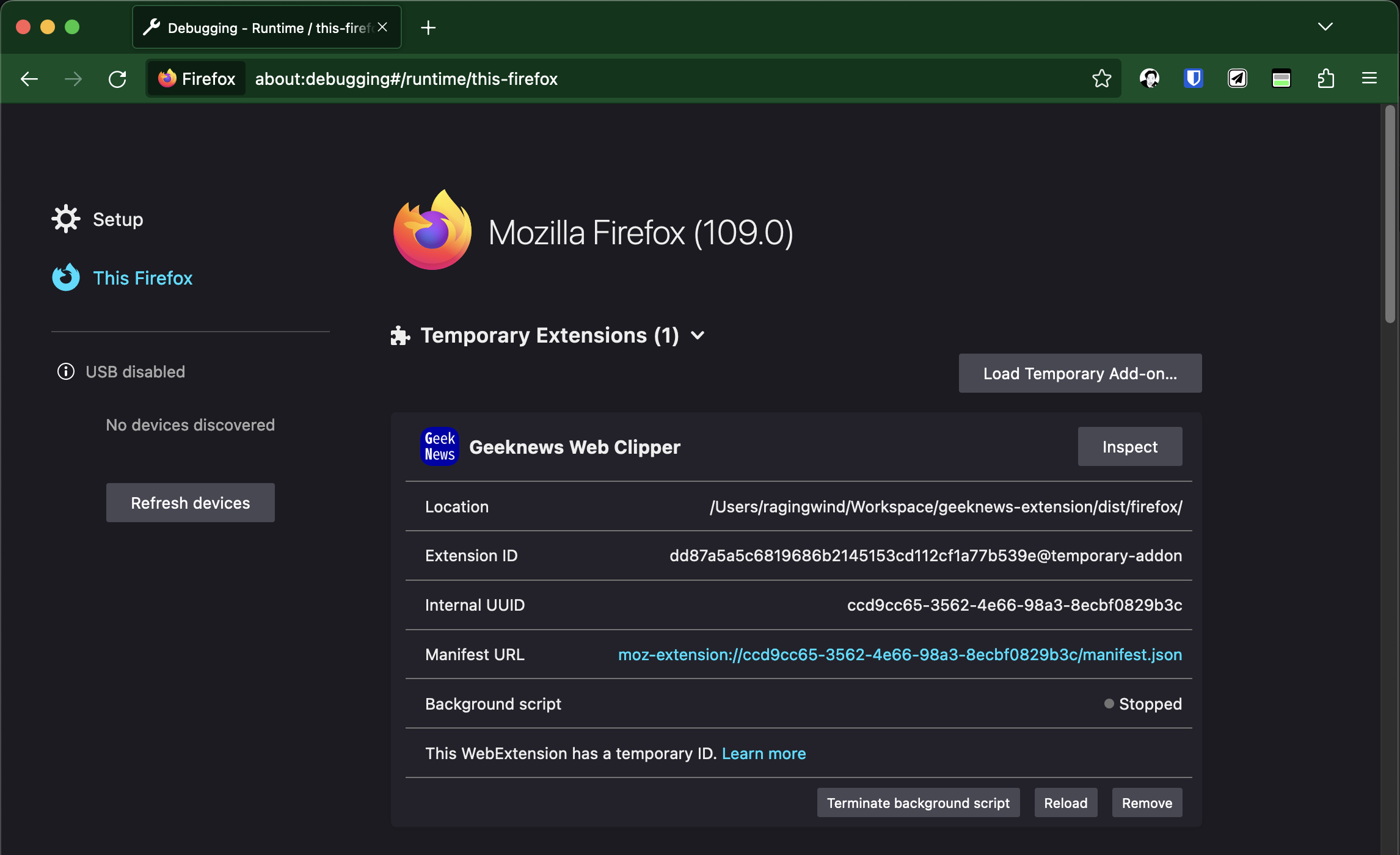The height and width of the screenshot is (855, 1400).
Task: Open the Bitwarden shield extension icon
Action: click(x=1193, y=79)
